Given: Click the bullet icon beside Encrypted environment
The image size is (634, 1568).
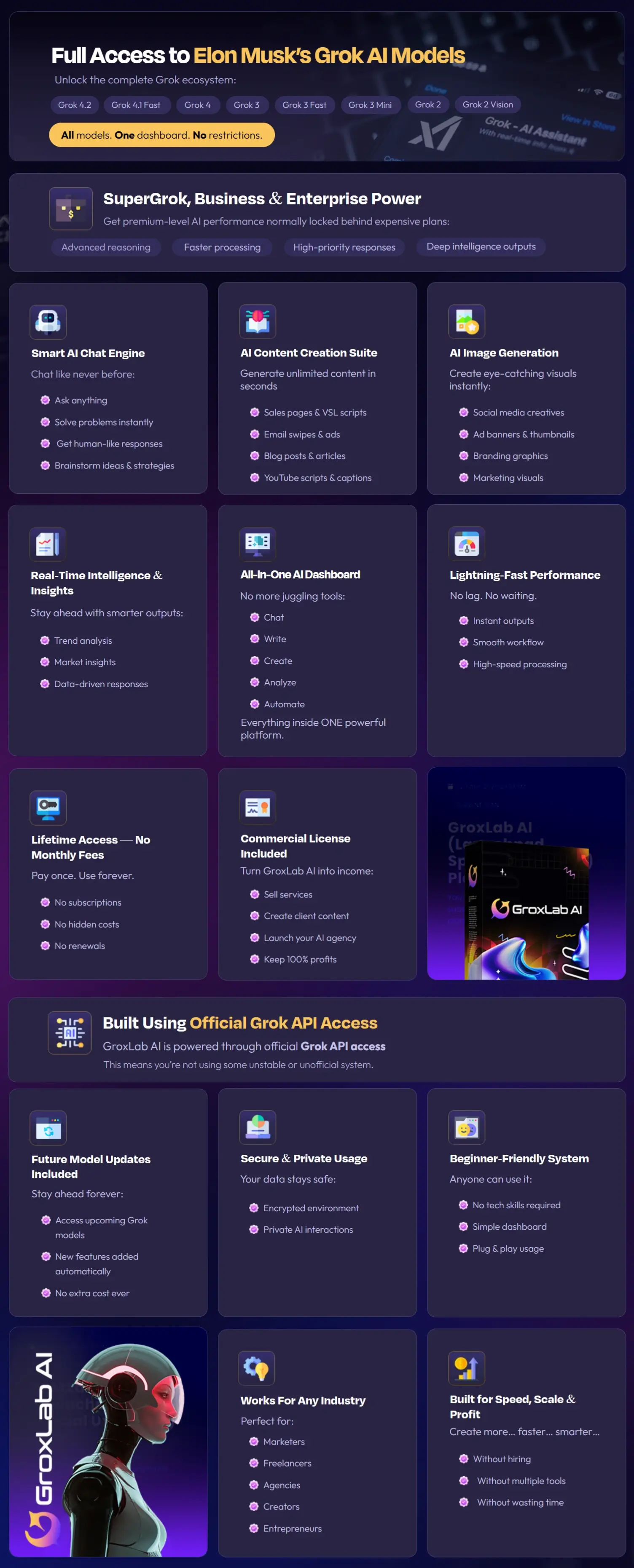Looking at the screenshot, I should (x=254, y=1208).
